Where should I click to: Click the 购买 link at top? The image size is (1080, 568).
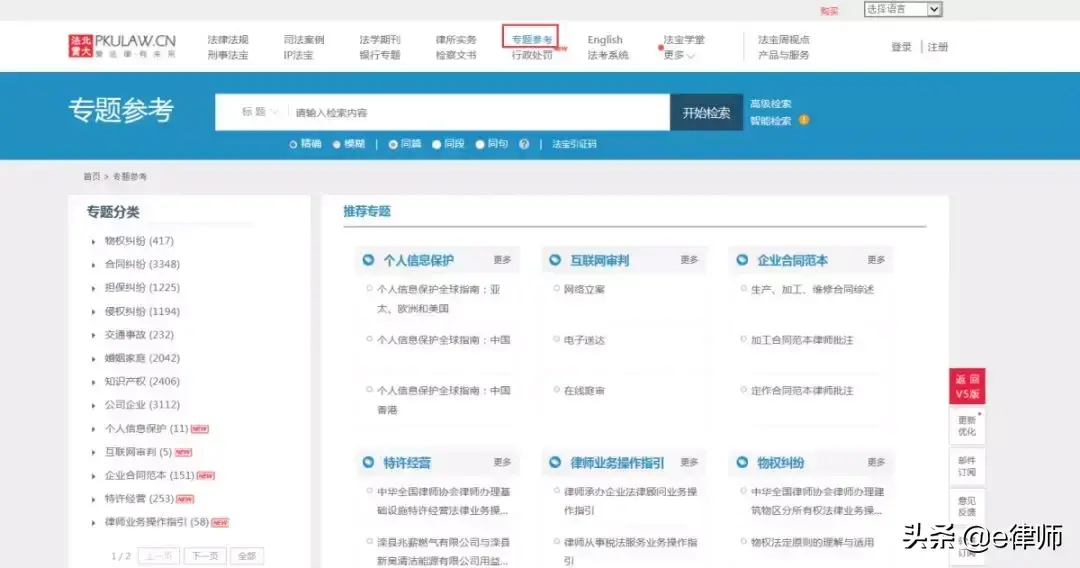[829, 11]
